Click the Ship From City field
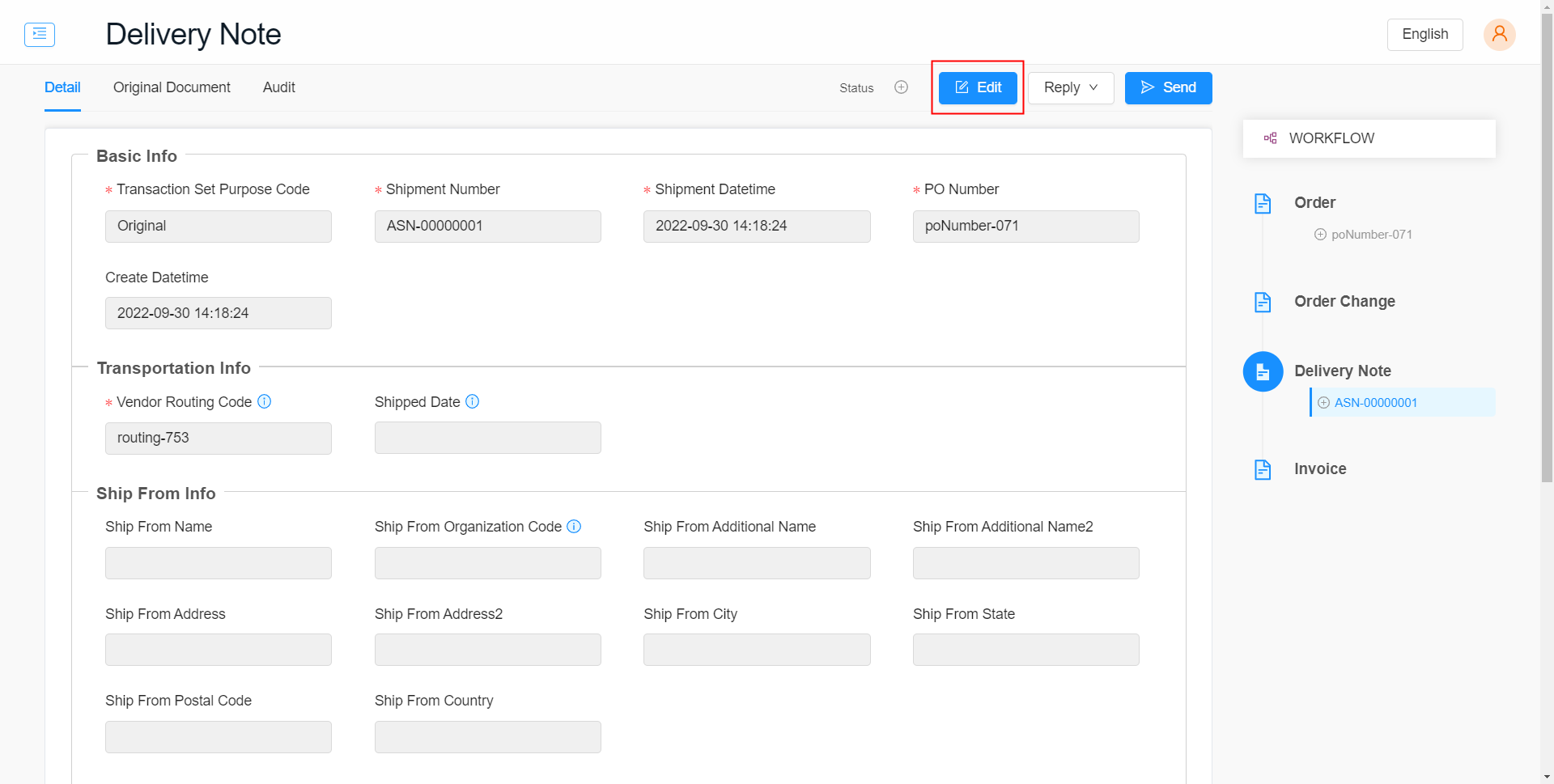 tap(757, 650)
